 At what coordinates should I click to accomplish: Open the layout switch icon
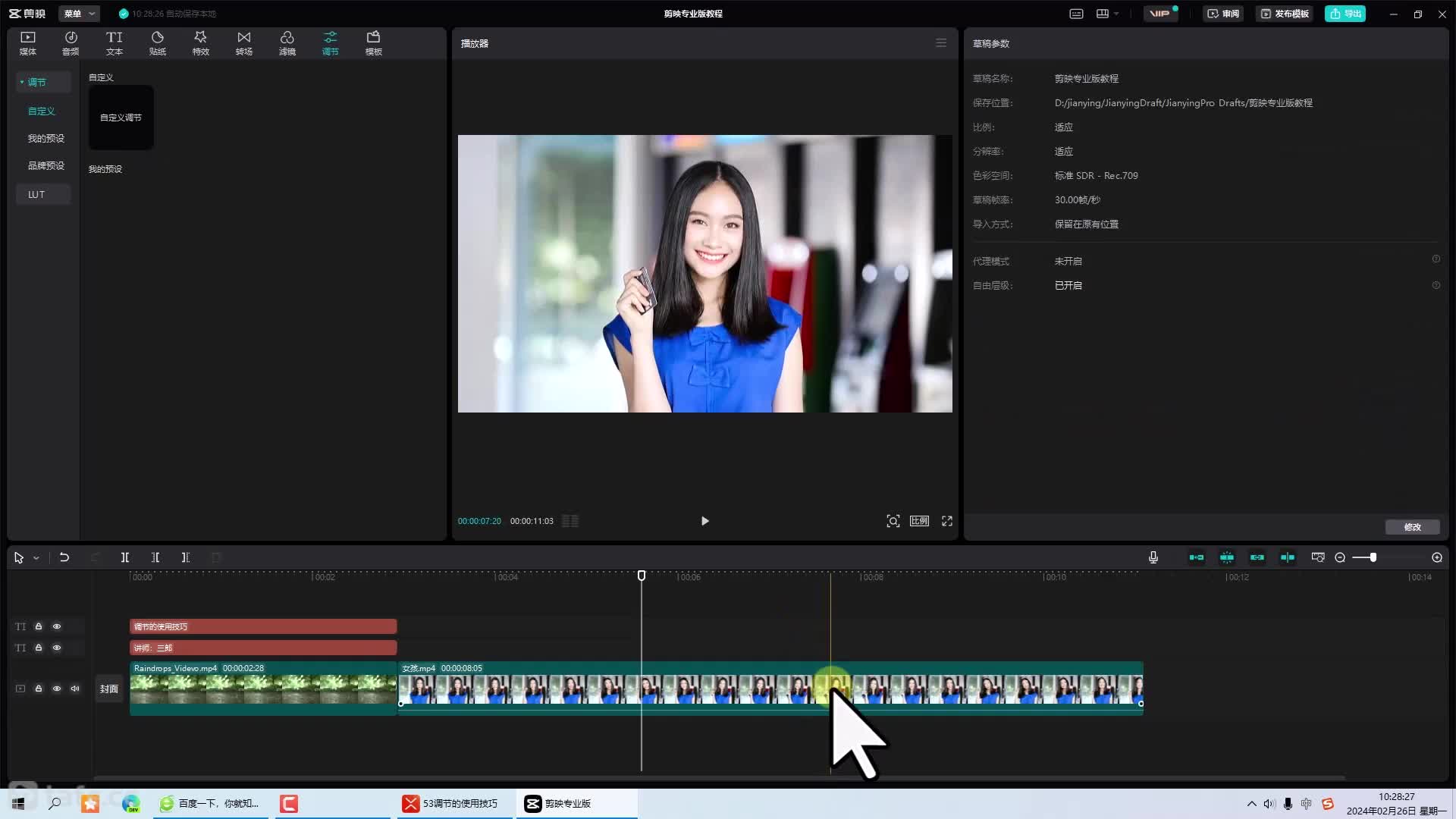pyautogui.click(x=1103, y=14)
